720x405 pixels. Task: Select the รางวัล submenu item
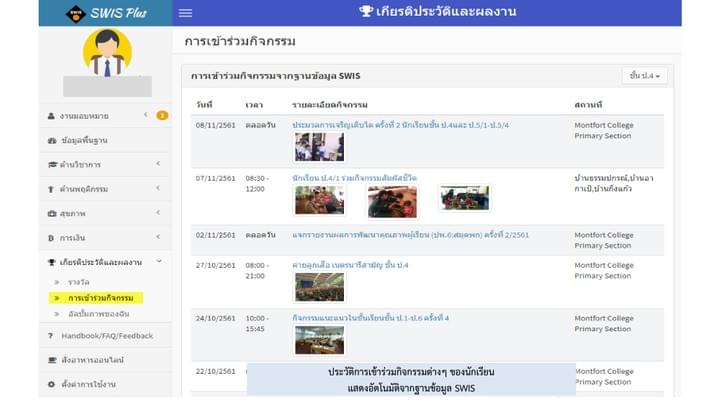(x=79, y=282)
